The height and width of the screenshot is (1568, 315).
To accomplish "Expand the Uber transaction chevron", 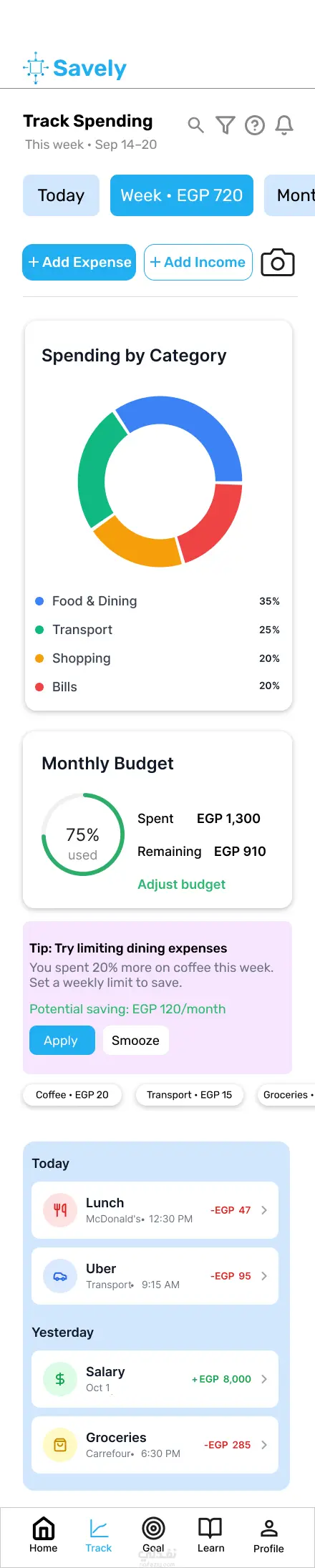I will (264, 1276).
